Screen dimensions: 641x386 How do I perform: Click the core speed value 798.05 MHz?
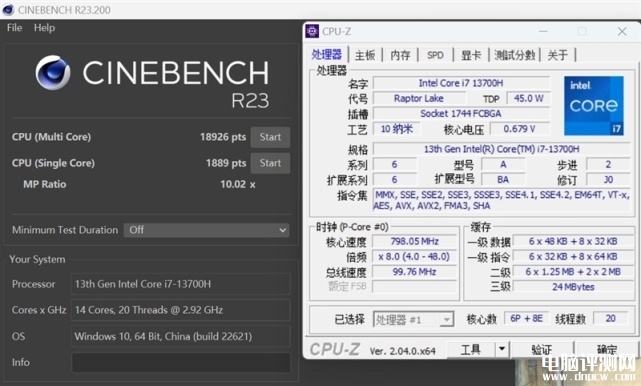415,241
